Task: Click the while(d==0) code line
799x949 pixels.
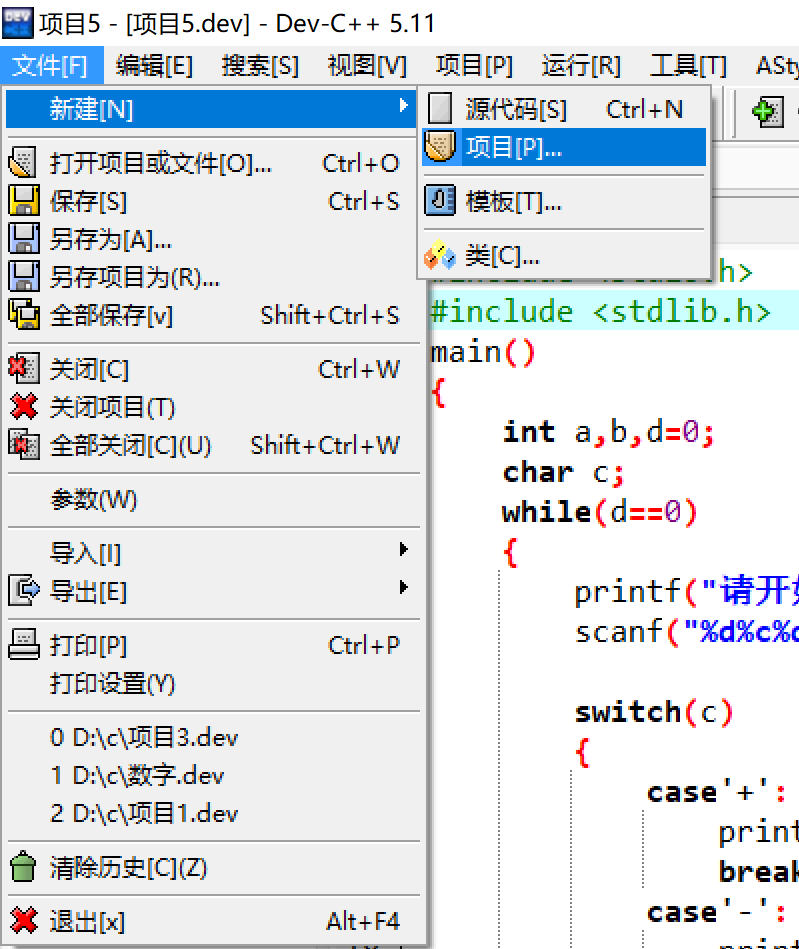Action: point(600,512)
